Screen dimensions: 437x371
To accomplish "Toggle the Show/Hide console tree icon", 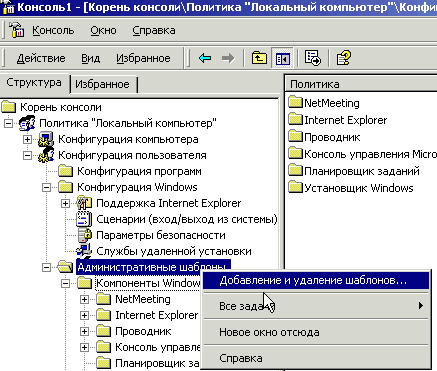I will [x=283, y=58].
